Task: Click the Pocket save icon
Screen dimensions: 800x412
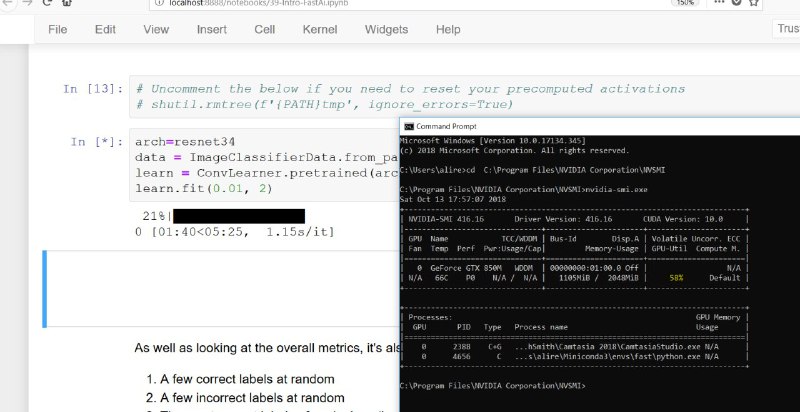Action: [736, 2]
